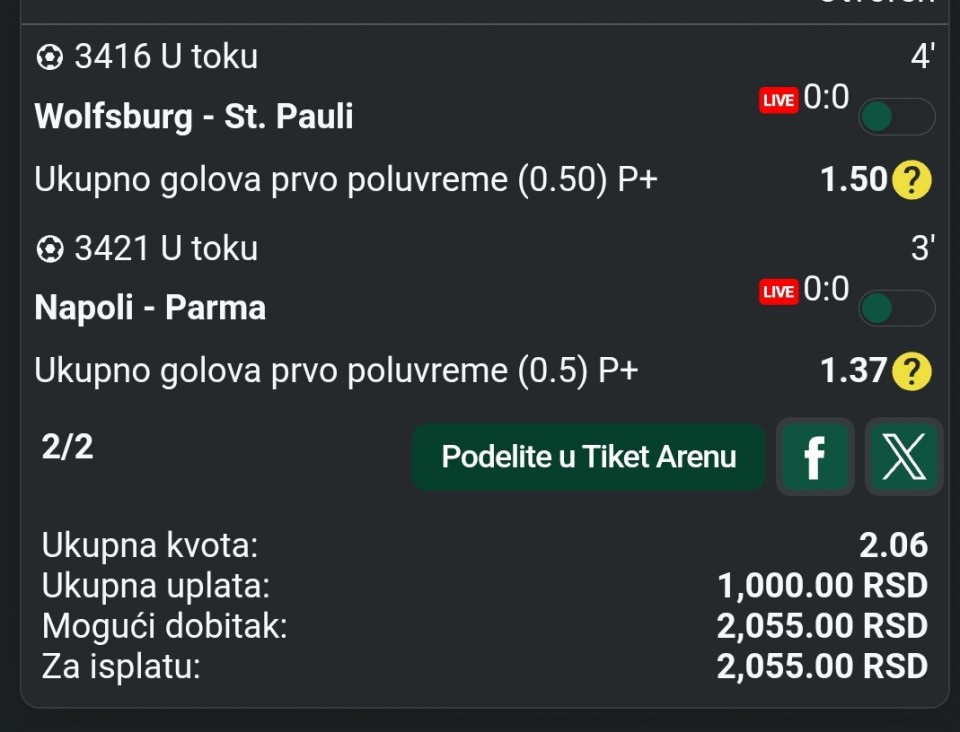Open the Wolfsburg - St. Pauli match
This screenshot has height=732, width=960.
194,117
